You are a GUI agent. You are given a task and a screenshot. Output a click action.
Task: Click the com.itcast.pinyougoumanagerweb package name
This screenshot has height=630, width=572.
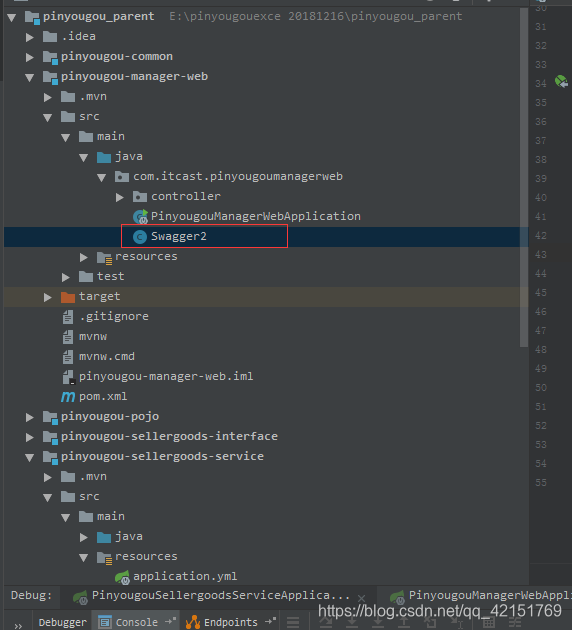tap(238, 176)
